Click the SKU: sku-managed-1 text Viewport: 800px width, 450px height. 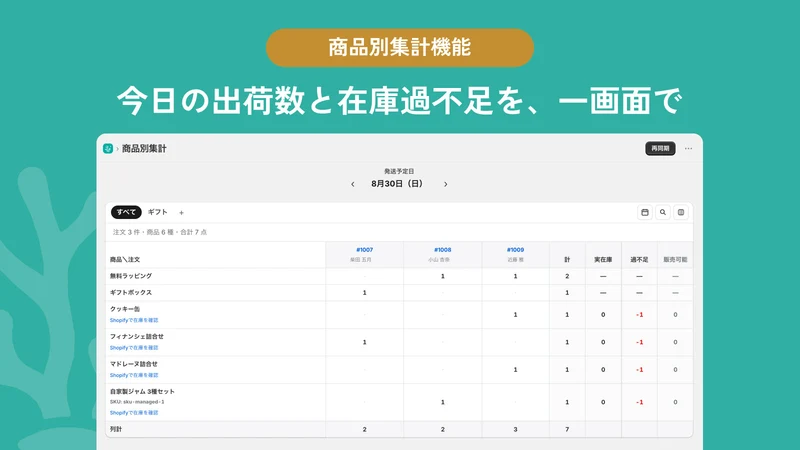click(x=137, y=402)
